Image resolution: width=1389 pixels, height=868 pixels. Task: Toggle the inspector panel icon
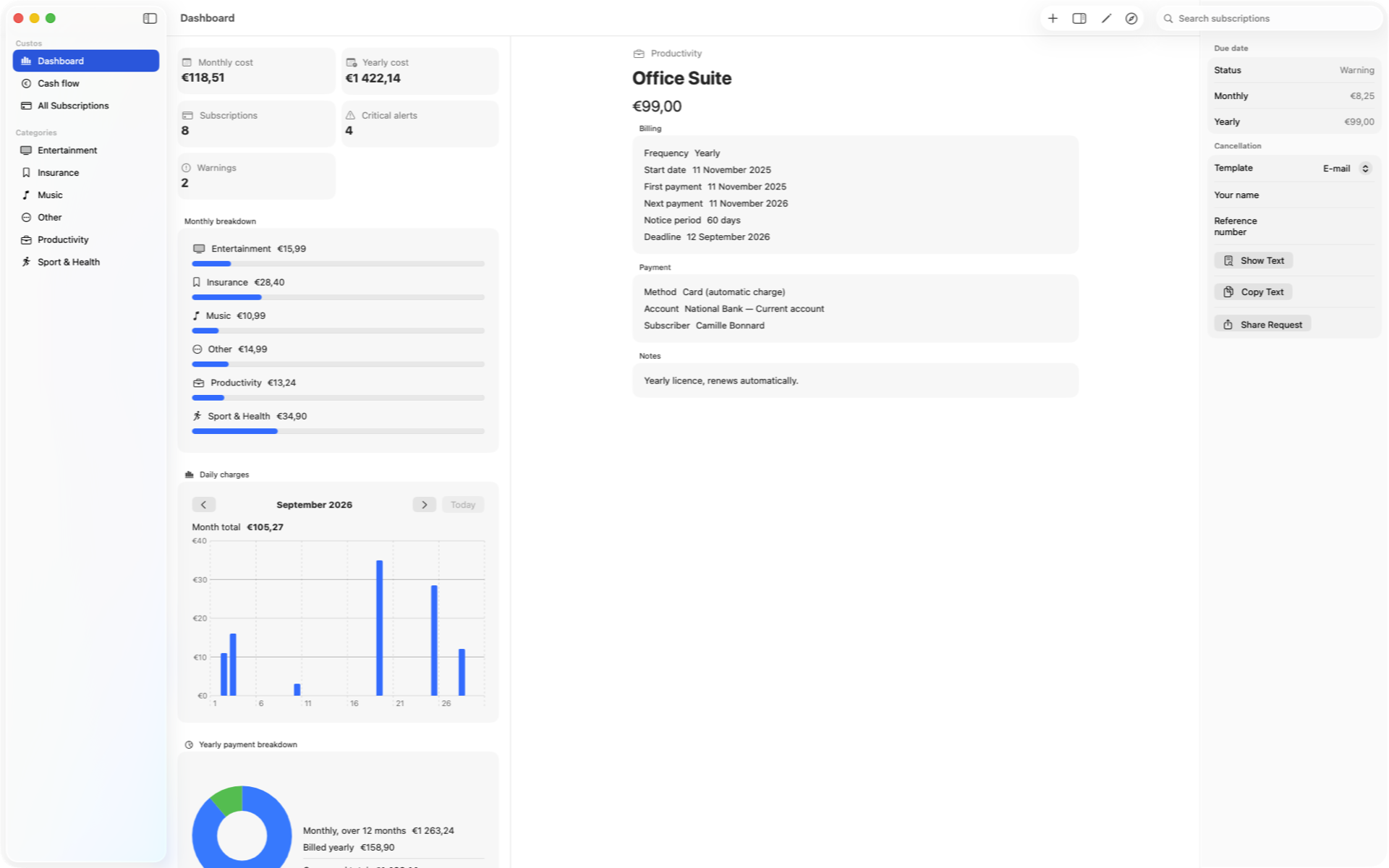coord(1079,18)
